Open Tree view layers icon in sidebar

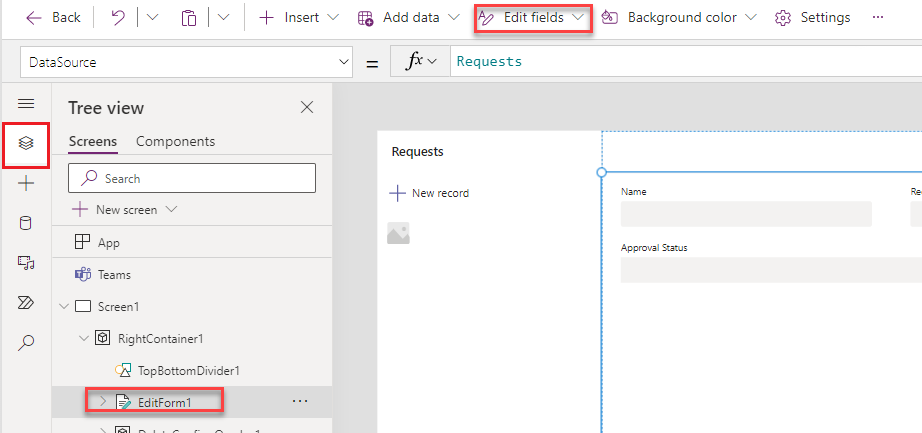pos(26,143)
